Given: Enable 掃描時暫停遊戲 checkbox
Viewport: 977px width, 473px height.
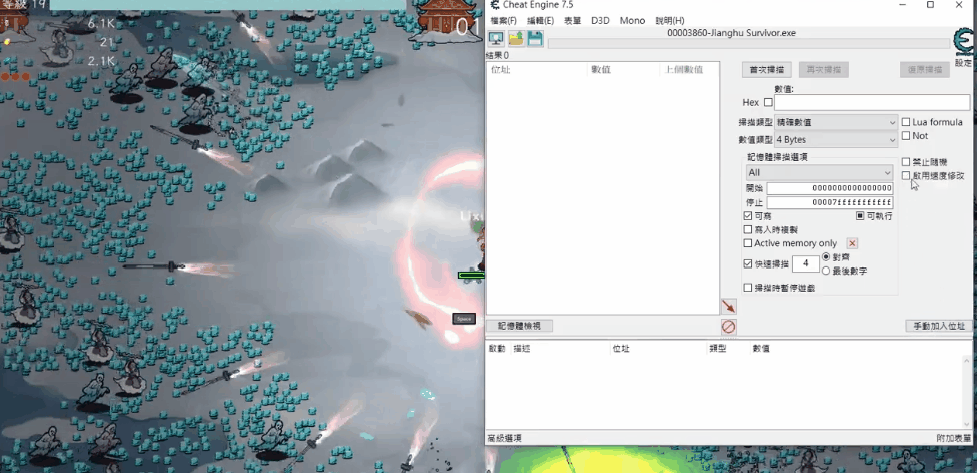Looking at the screenshot, I should click(x=748, y=288).
